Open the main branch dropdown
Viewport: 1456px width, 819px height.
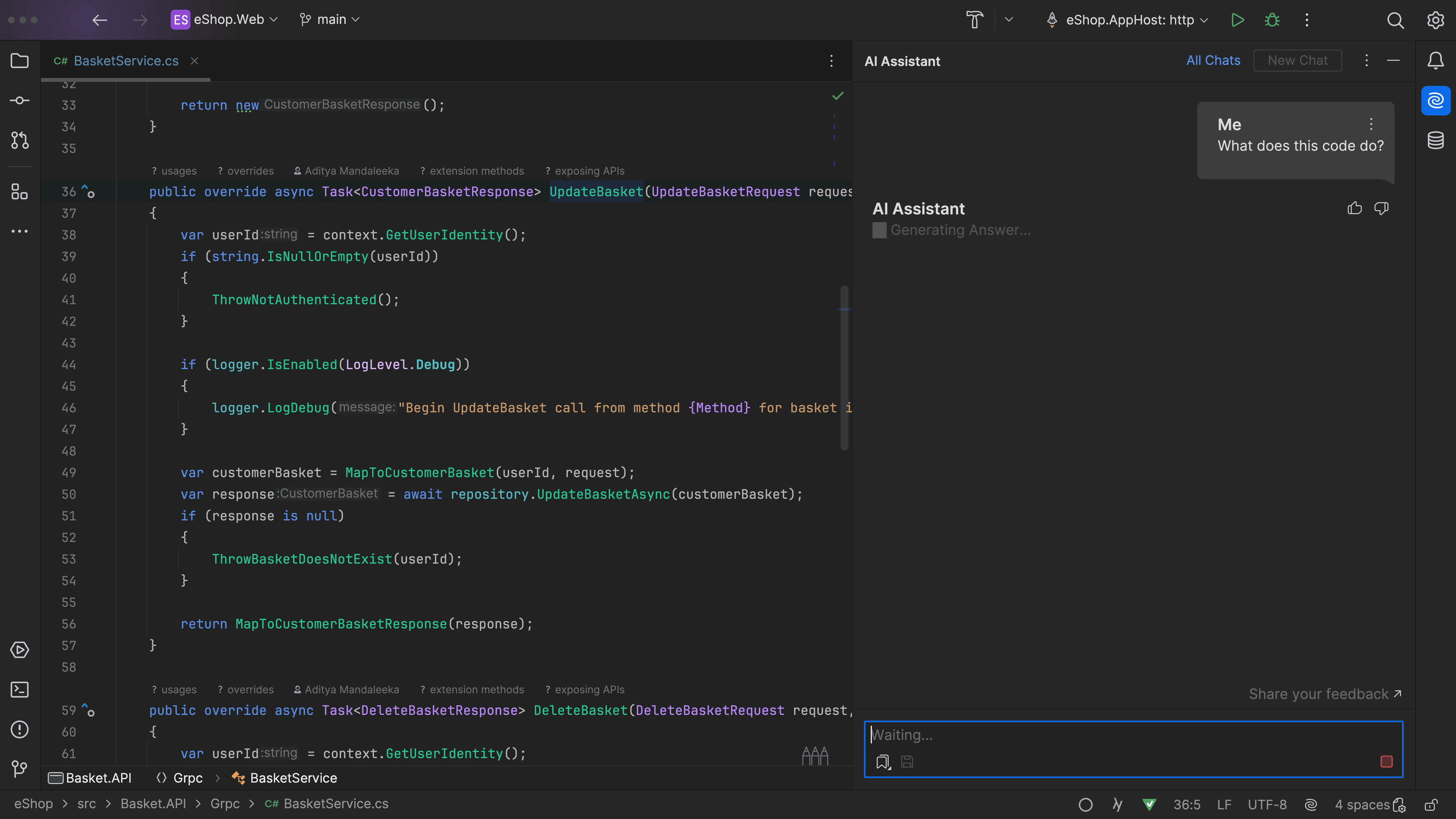coord(329,19)
